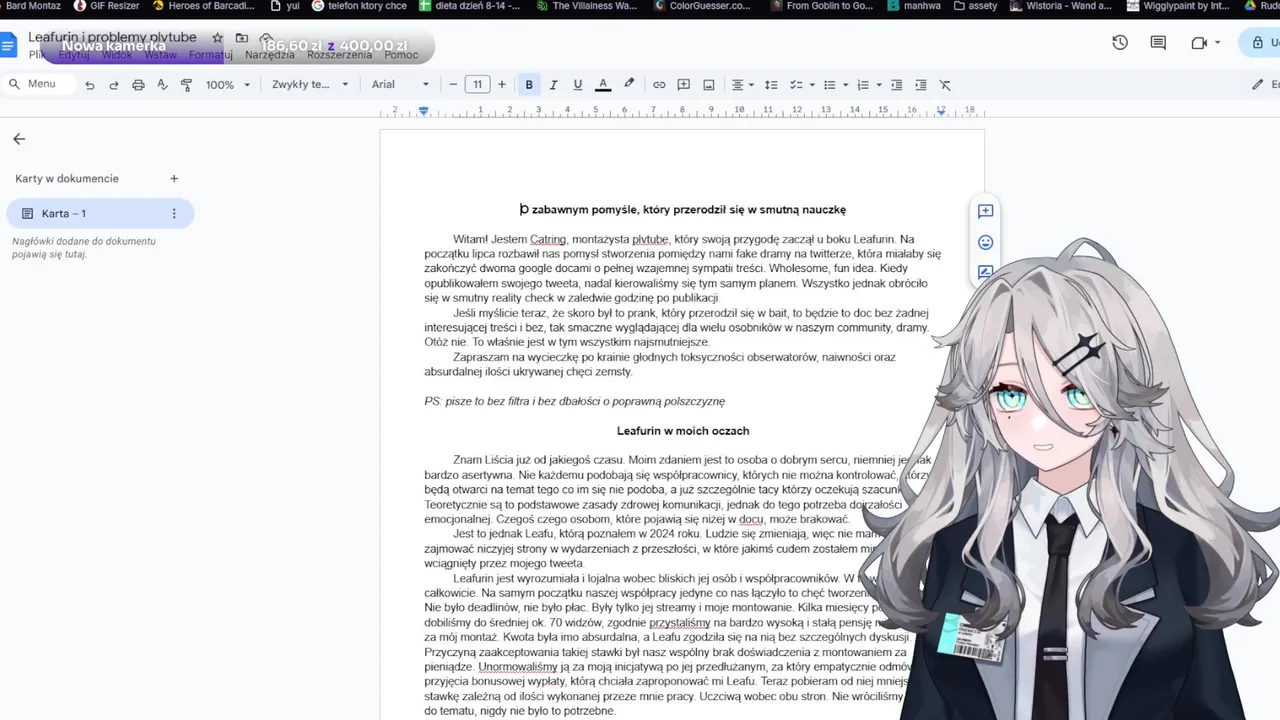1280x720 pixels.
Task: Decrease the paragraph indent
Action: coord(896,85)
